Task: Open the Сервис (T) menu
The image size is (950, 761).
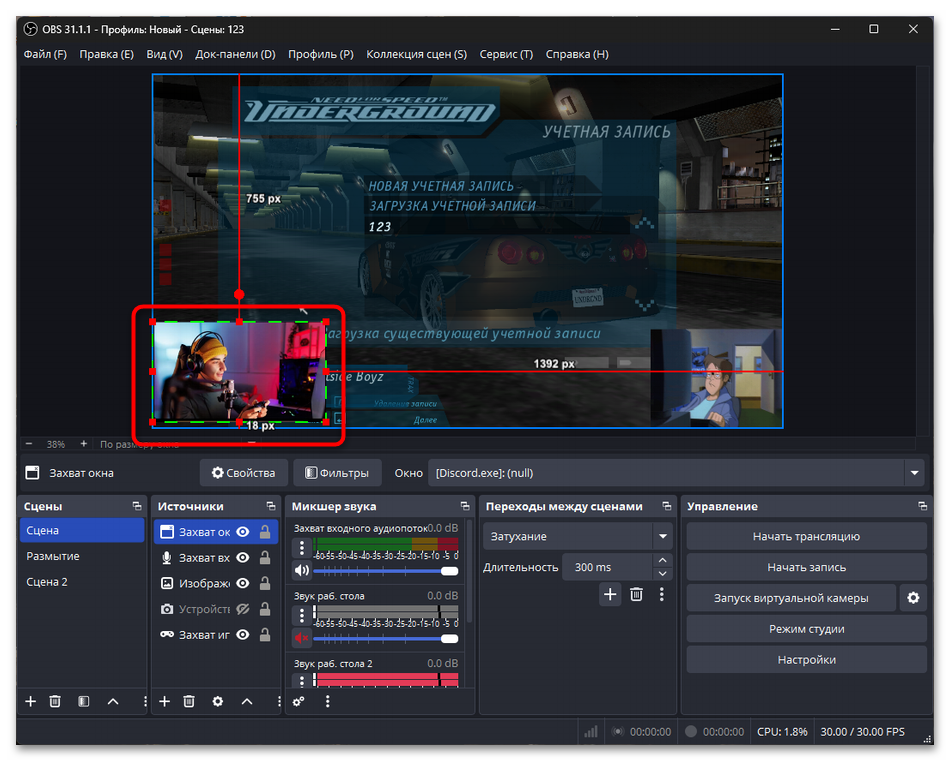Action: pos(506,54)
